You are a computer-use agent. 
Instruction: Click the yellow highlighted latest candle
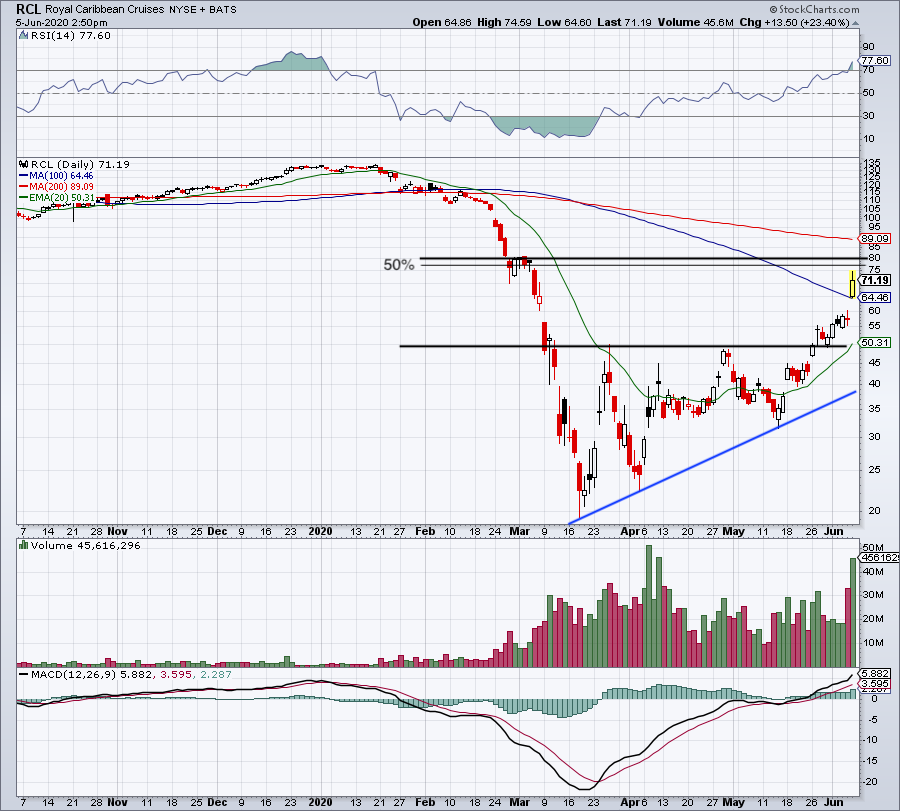[853, 285]
